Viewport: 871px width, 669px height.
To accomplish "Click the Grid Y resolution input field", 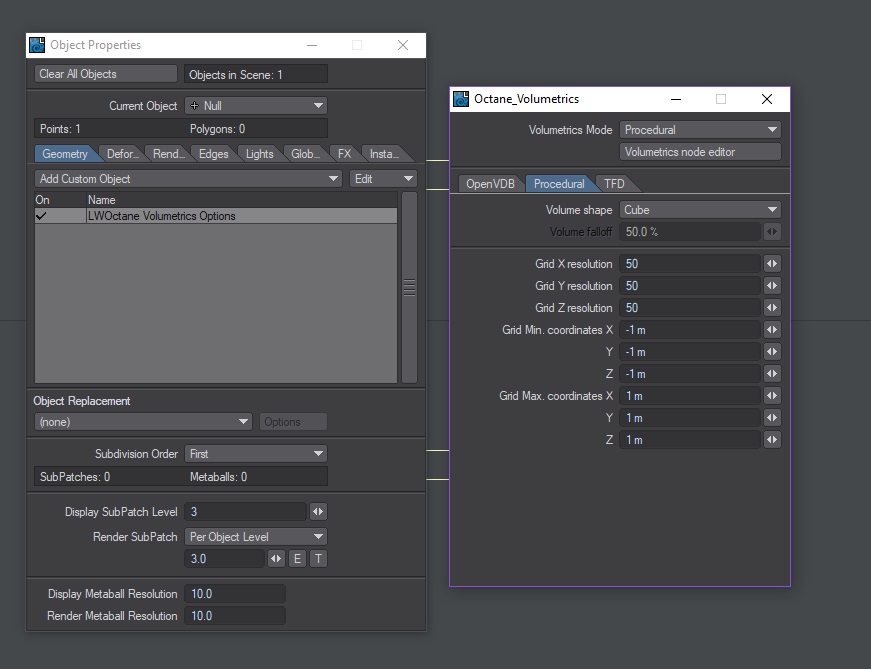I will 689,286.
